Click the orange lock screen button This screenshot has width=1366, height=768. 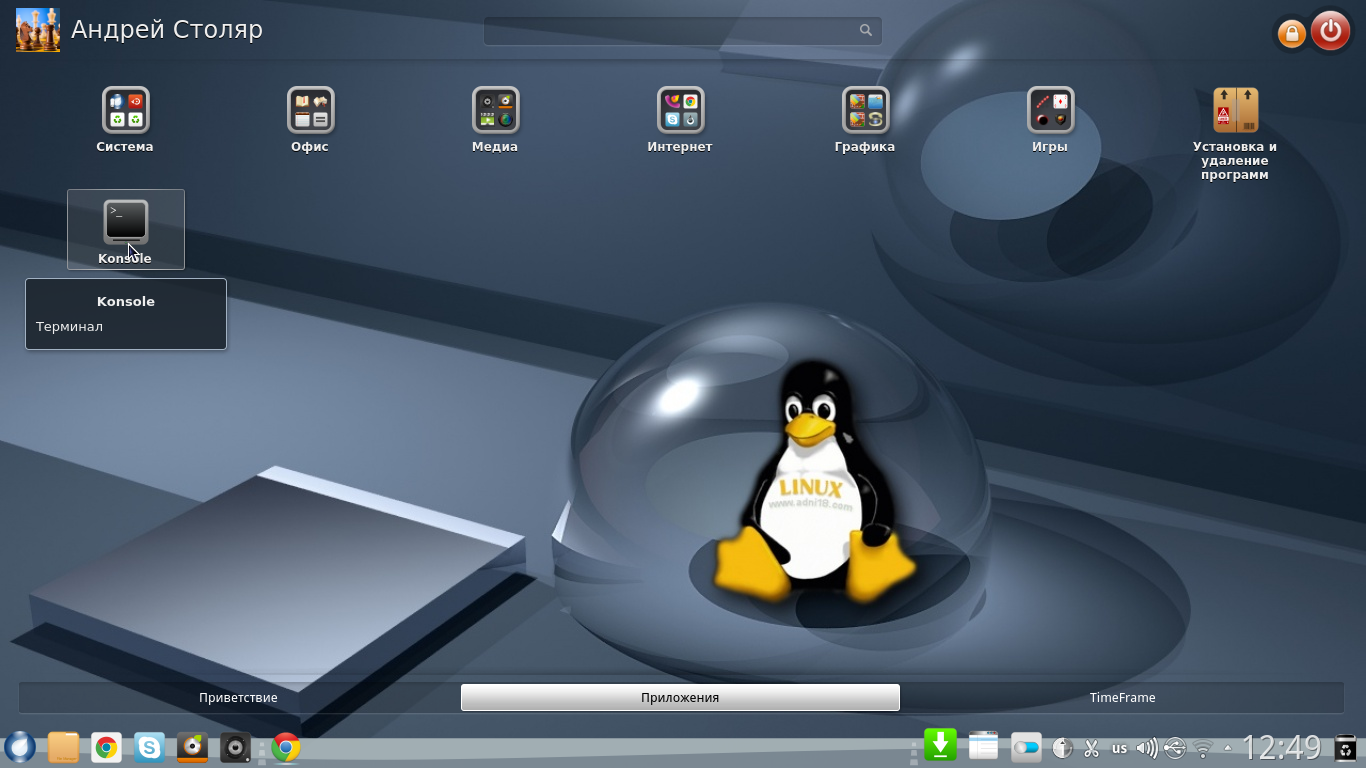pos(1291,34)
